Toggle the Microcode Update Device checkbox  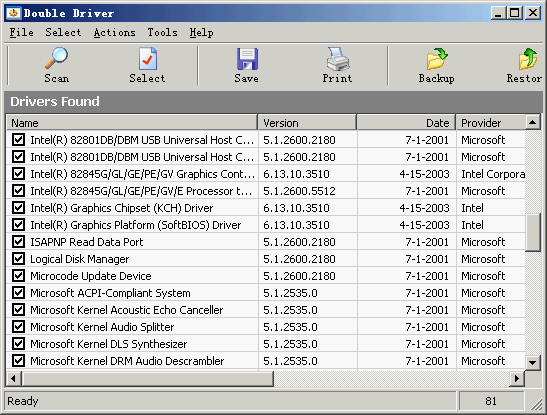pos(18,276)
